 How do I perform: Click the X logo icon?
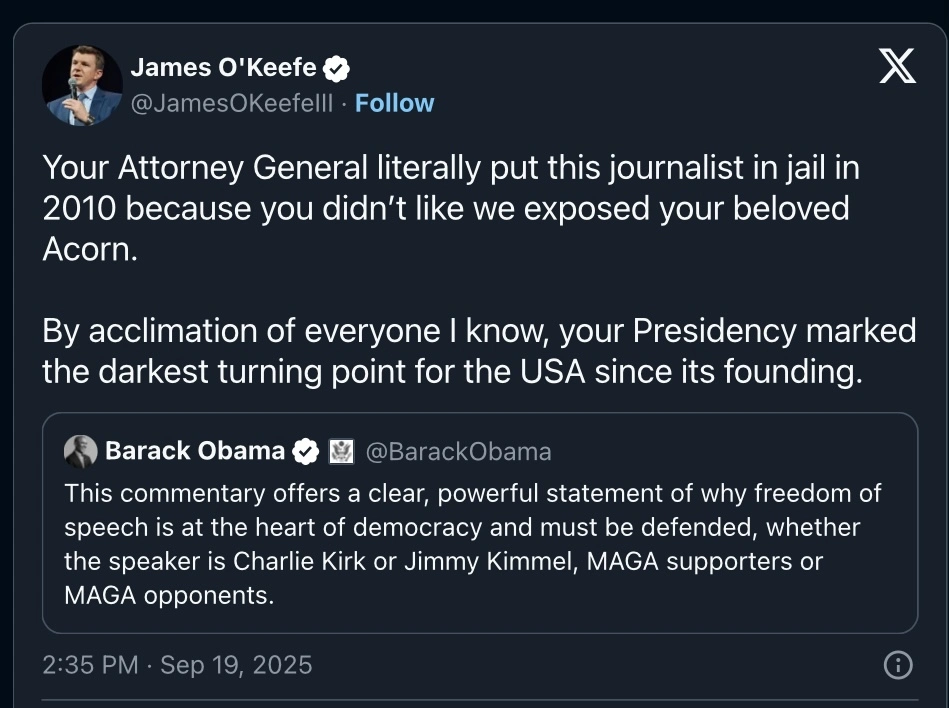pos(896,67)
